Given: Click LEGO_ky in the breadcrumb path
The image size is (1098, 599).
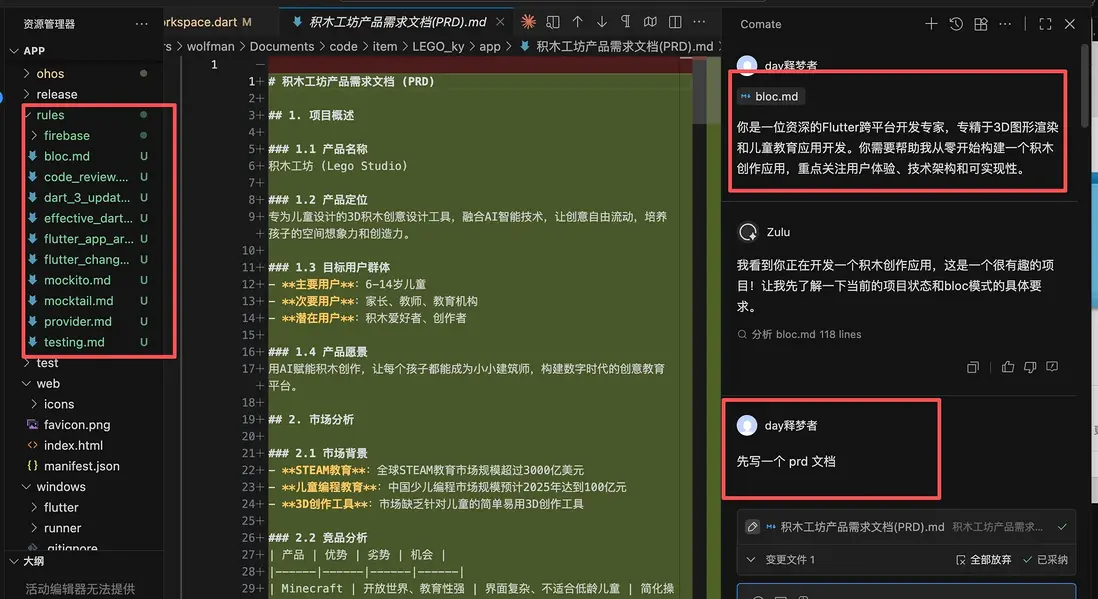Looking at the screenshot, I should [438, 46].
